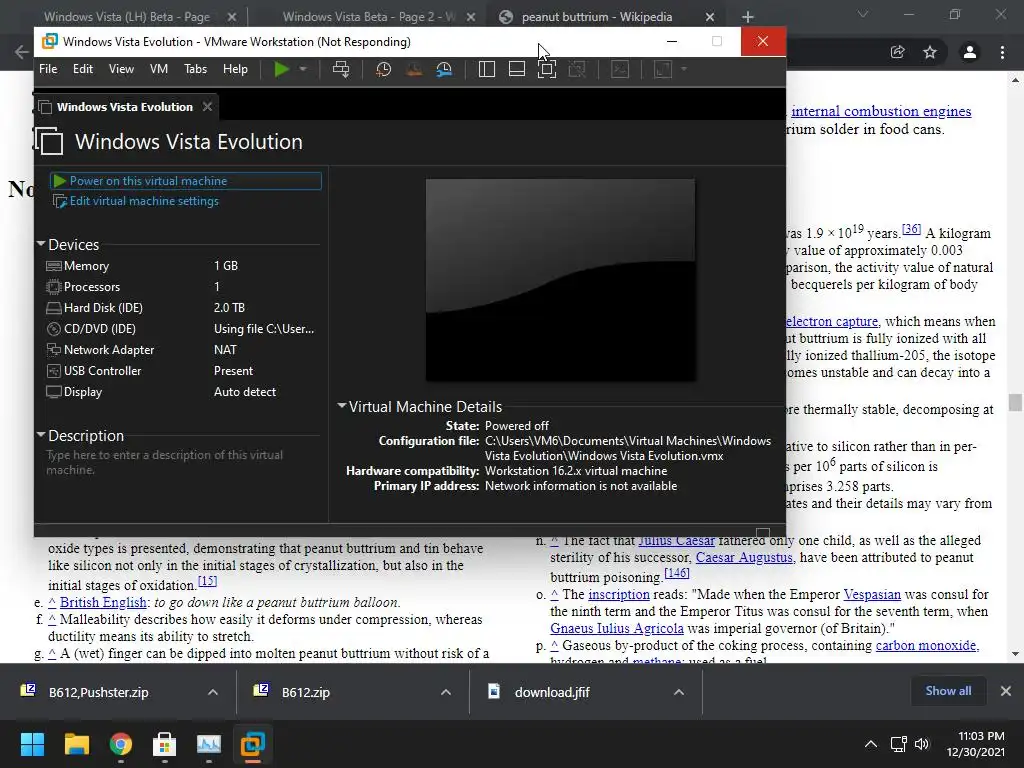
Task: Open the Chrome tab search chevron
Action: [x=863, y=14]
